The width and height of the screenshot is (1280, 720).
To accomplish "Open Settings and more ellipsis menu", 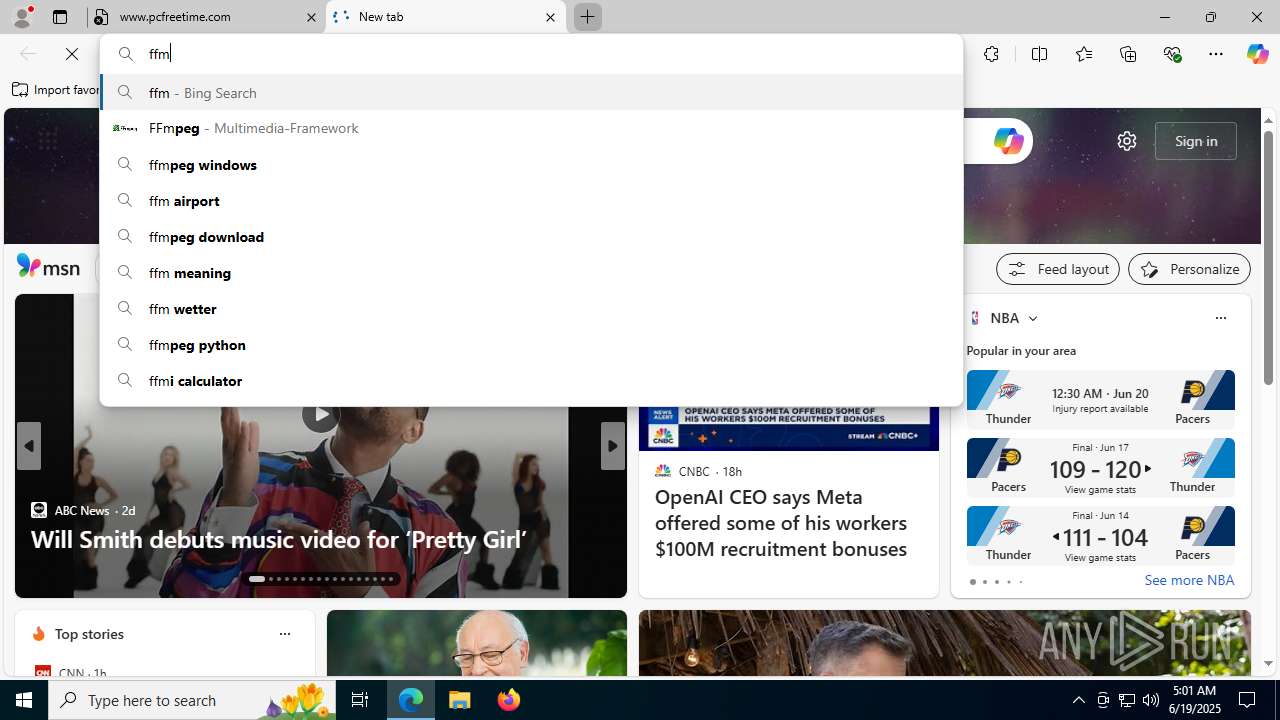I will pyautogui.click(x=1215, y=54).
